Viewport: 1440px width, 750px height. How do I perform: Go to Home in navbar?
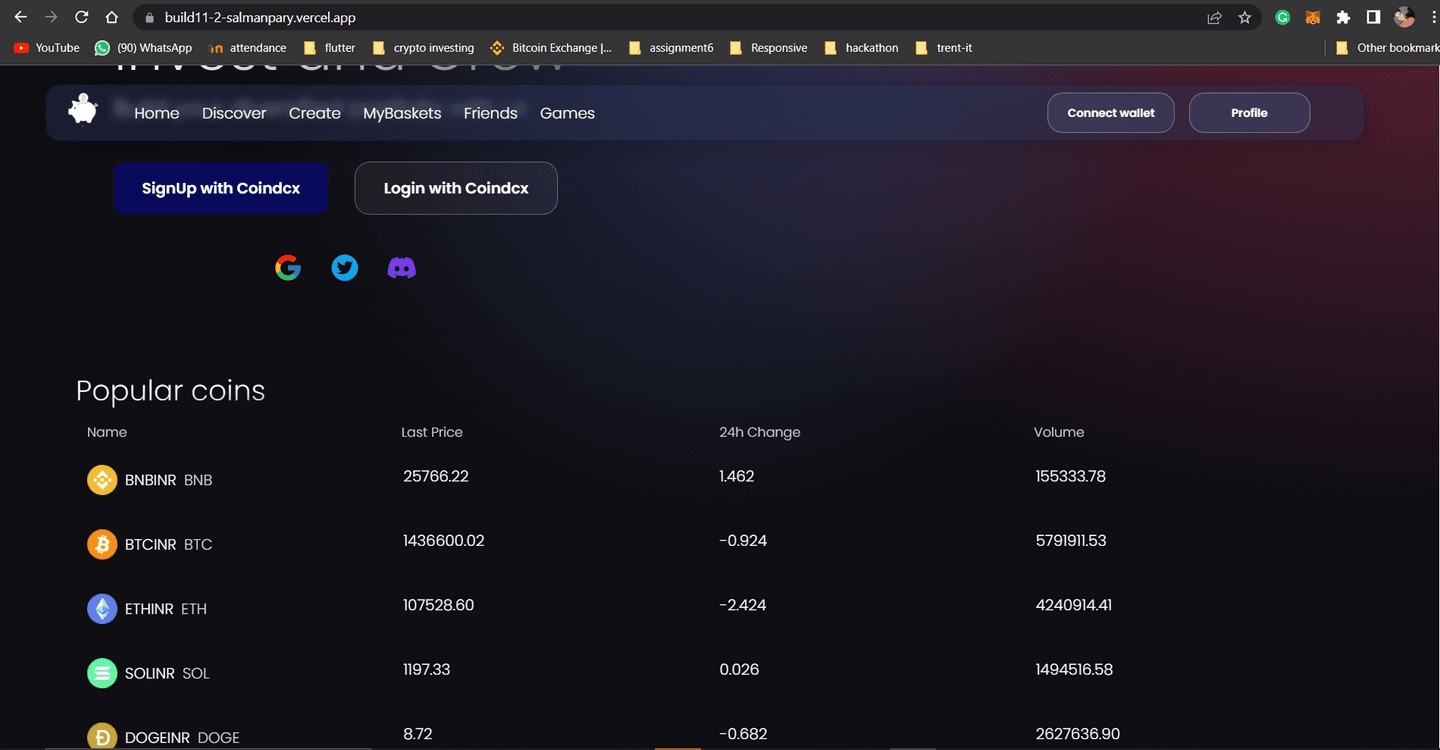tap(157, 113)
